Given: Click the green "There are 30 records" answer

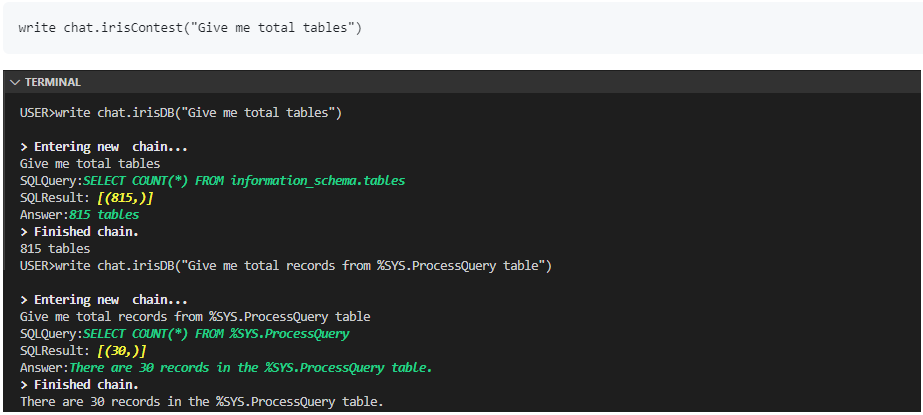Looking at the screenshot, I should point(250,368).
